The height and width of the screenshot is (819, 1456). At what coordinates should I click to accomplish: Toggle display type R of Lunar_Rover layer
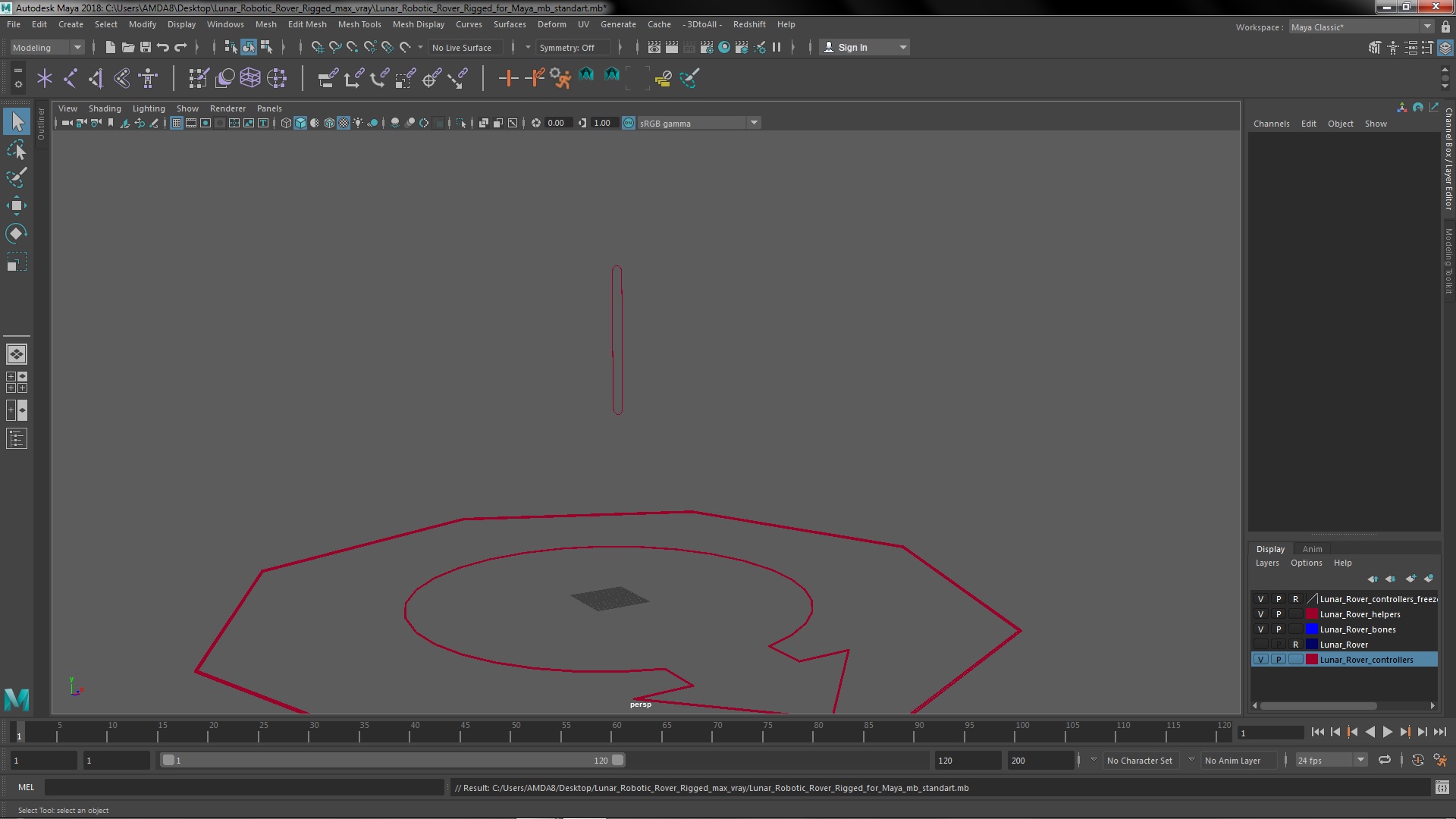click(x=1295, y=645)
